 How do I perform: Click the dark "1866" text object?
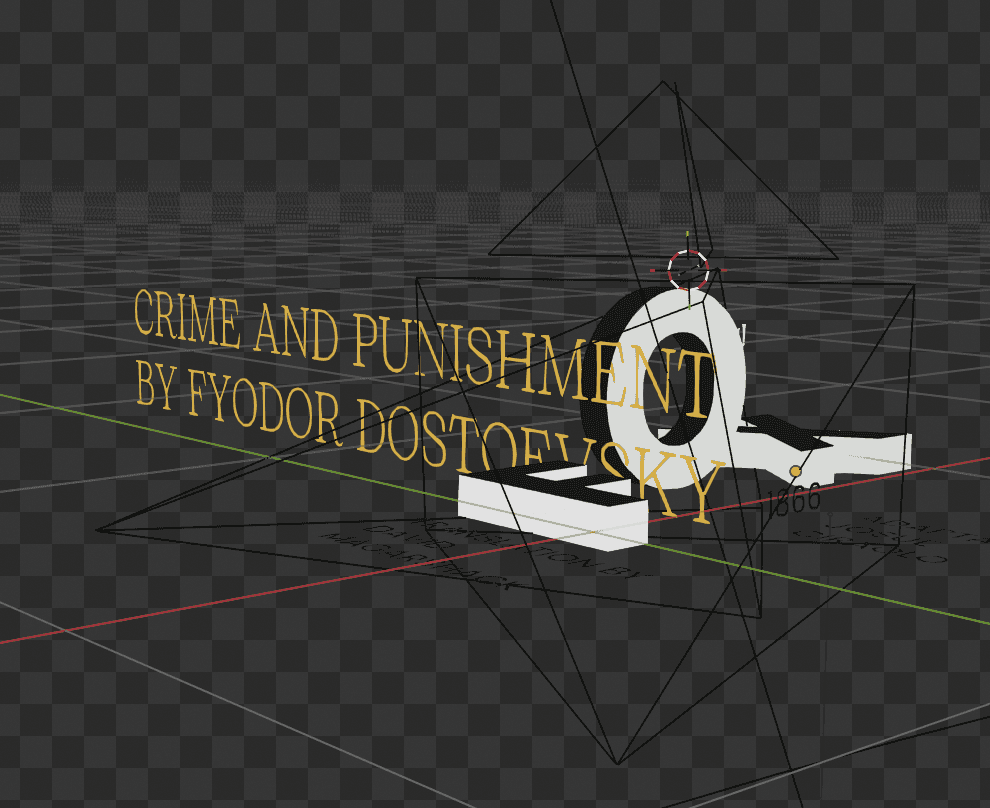(x=794, y=501)
